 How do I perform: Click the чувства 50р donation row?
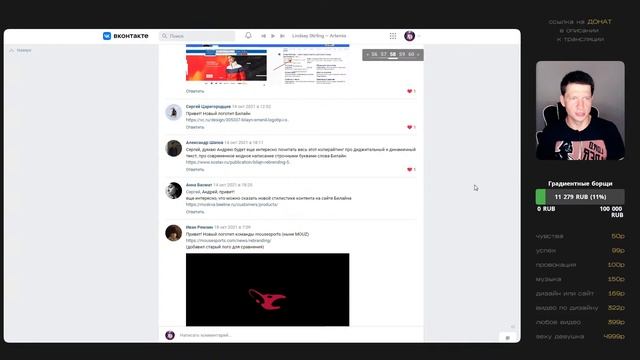(580, 236)
